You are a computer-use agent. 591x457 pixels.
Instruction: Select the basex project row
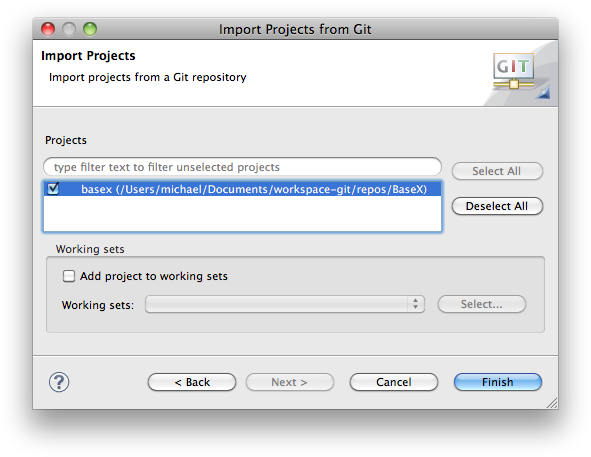pyautogui.click(x=242, y=189)
